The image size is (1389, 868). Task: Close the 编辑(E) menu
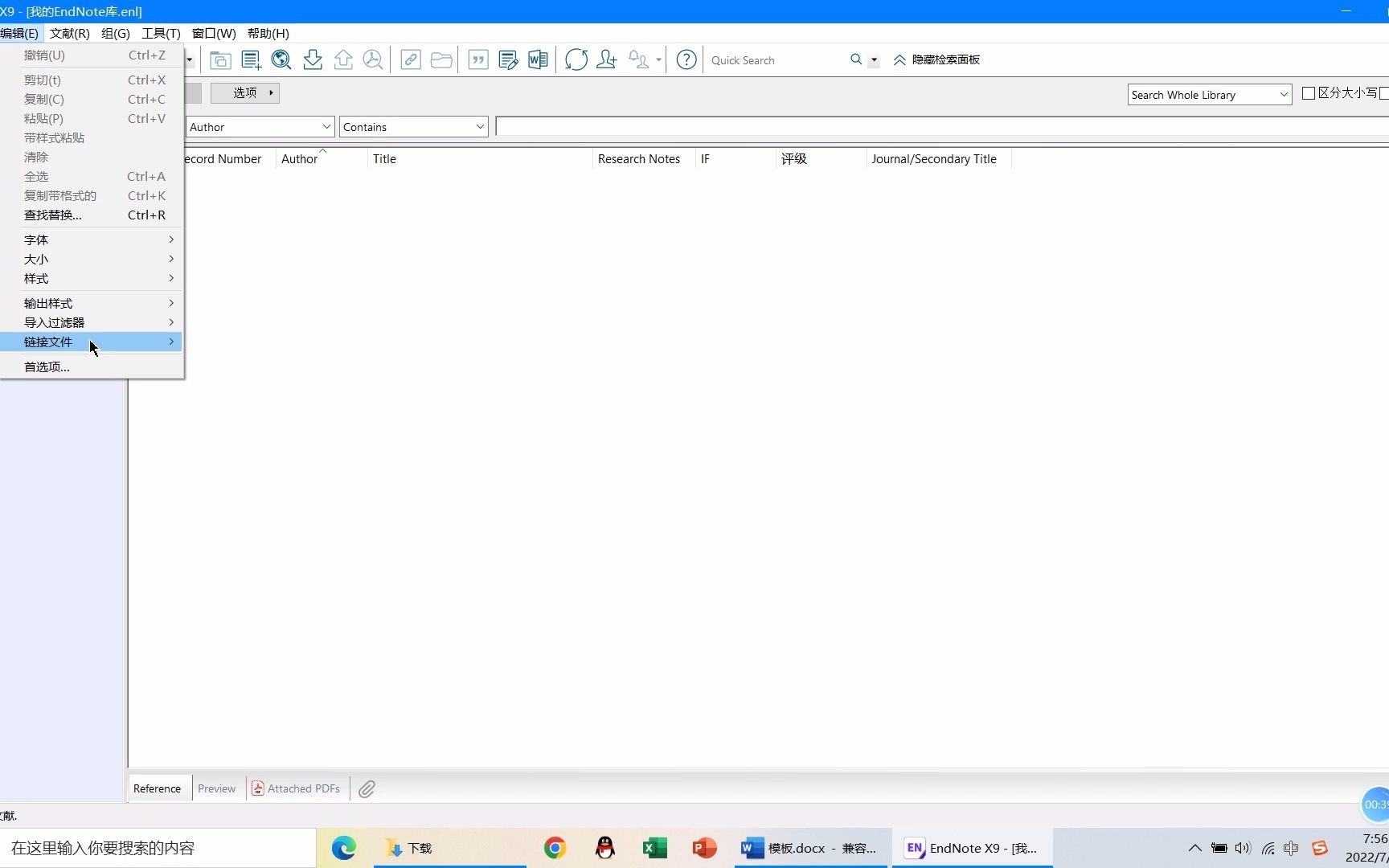pos(19,33)
